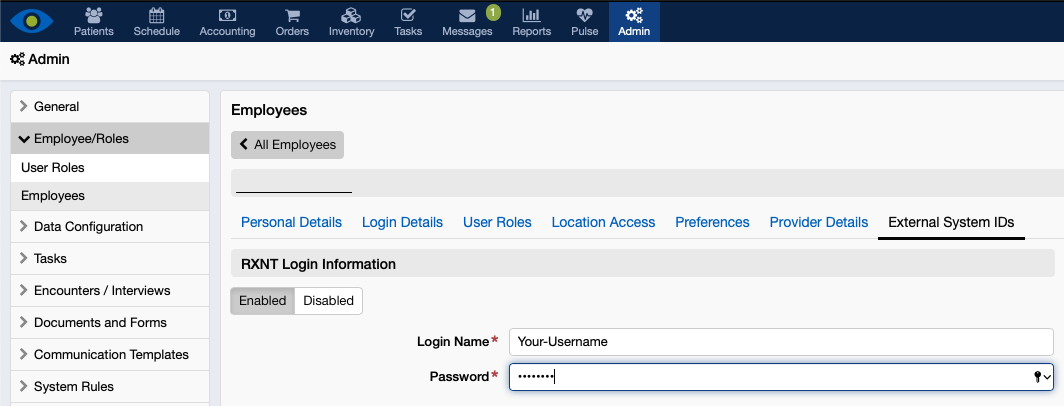This screenshot has height=406, width=1064.
Task: Open the Orders cart icon
Action: pos(292,15)
